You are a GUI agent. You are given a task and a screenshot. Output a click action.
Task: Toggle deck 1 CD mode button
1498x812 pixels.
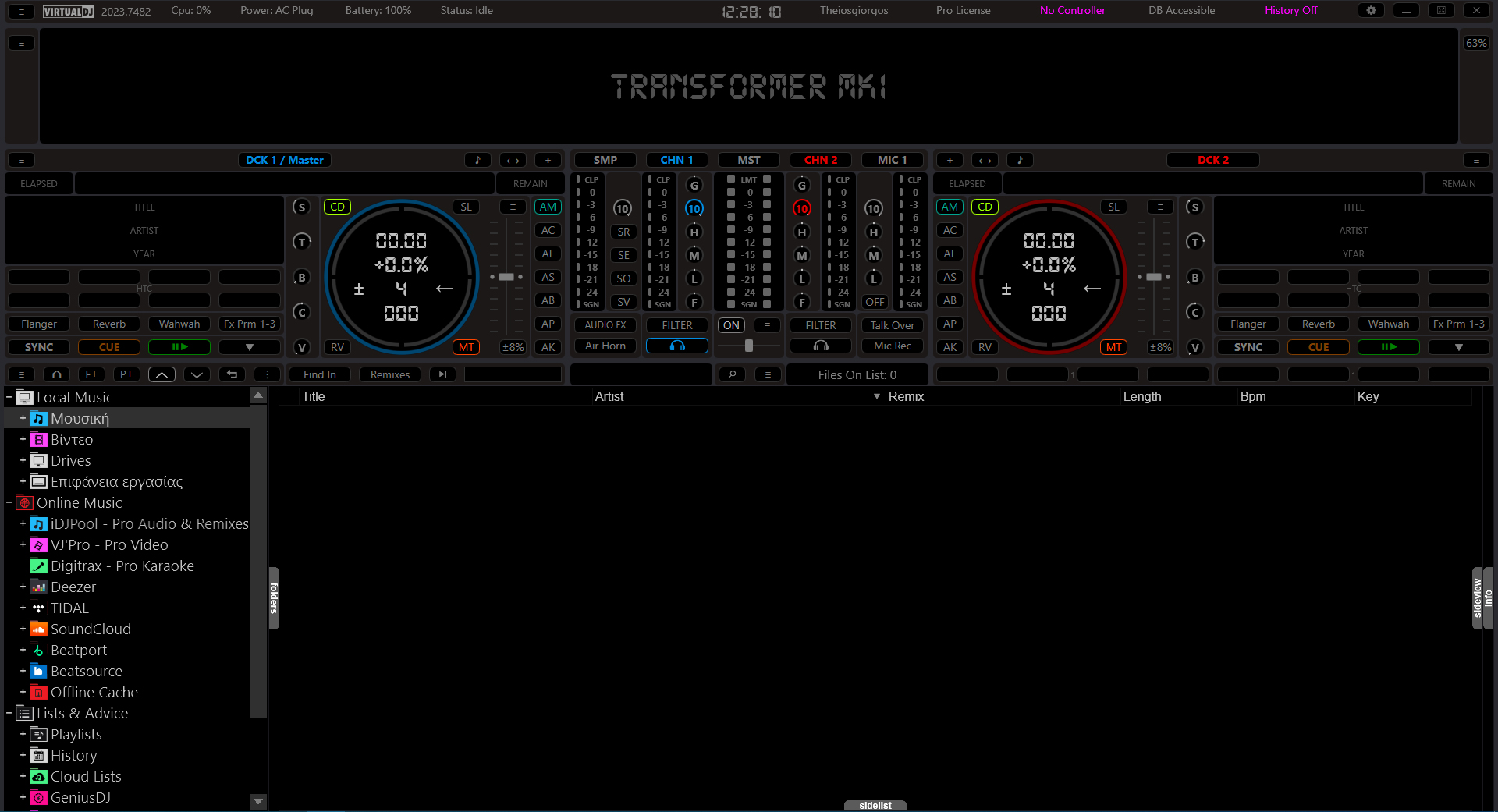(337, 207)
